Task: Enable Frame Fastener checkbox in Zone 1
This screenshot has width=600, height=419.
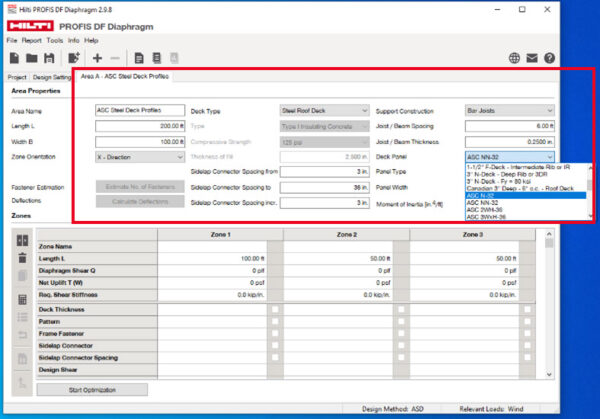Action: [x=275, y=333]
